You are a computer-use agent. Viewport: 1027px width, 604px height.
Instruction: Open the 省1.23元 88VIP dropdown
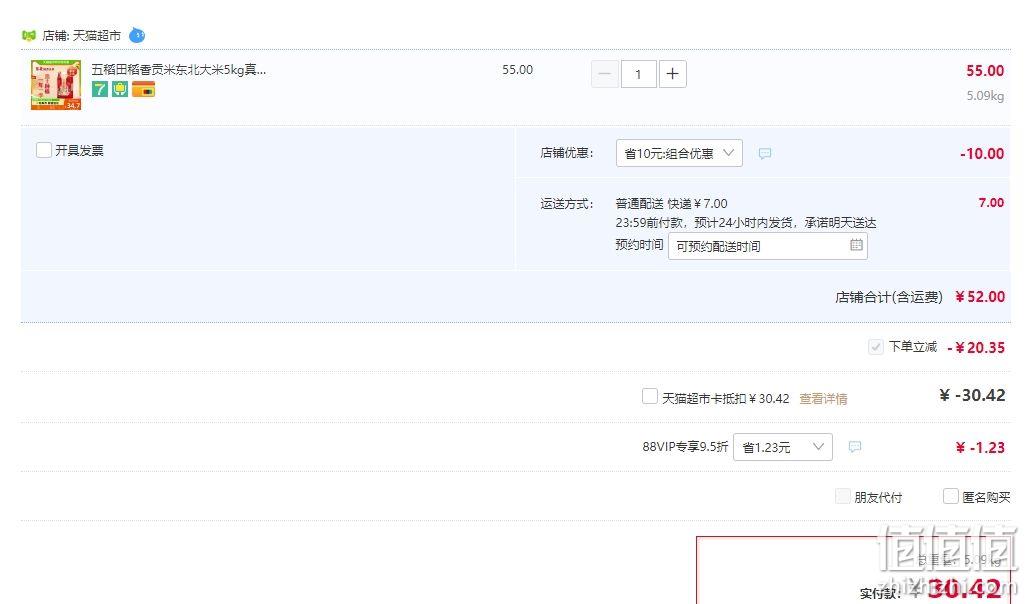(x=783, y=447)
